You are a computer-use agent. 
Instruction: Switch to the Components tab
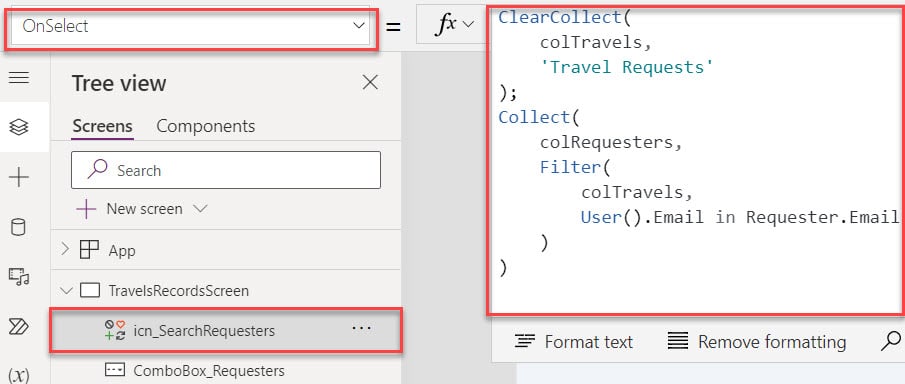coord(205,126)
